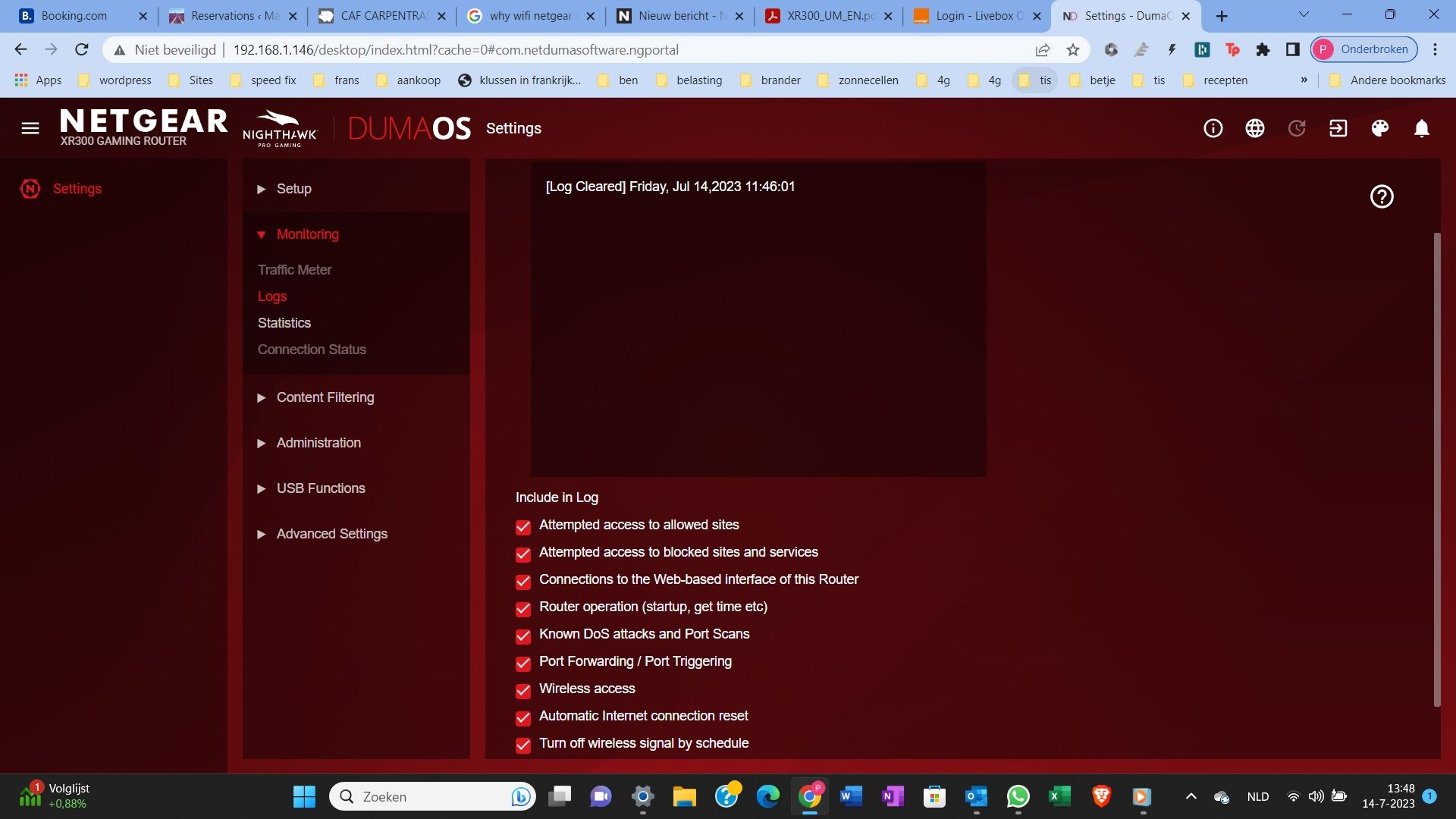
Task: Open WhatsApp from the taskbar
Action: [x=1018, y=796]
